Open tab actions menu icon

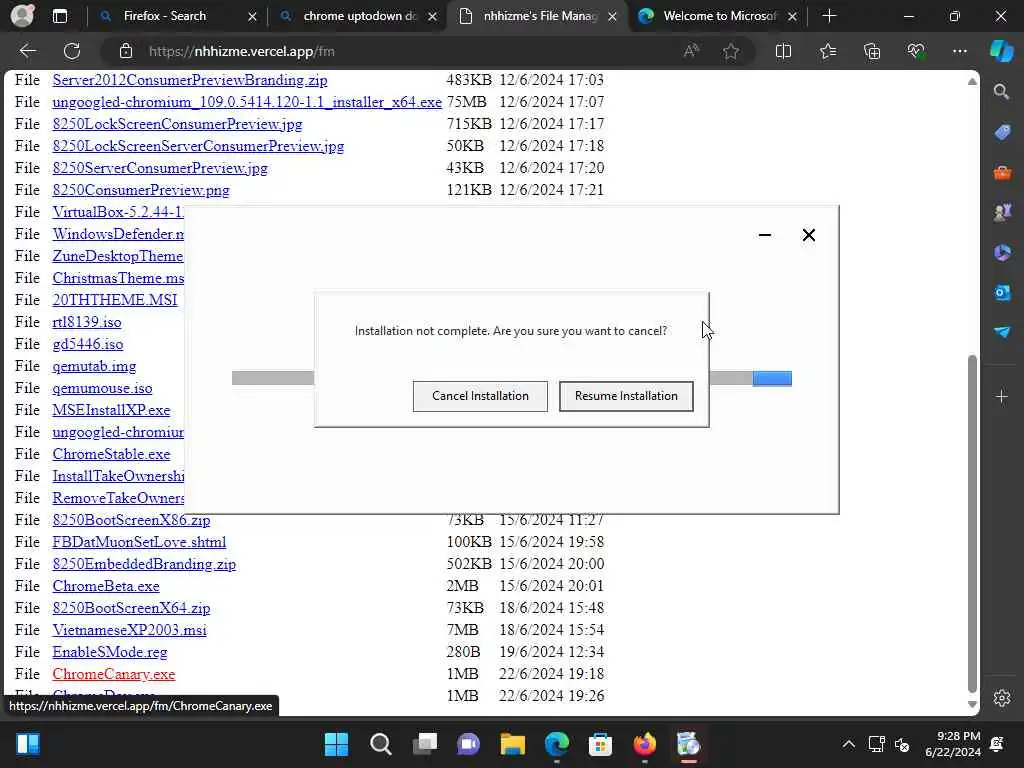coord(59,16)
